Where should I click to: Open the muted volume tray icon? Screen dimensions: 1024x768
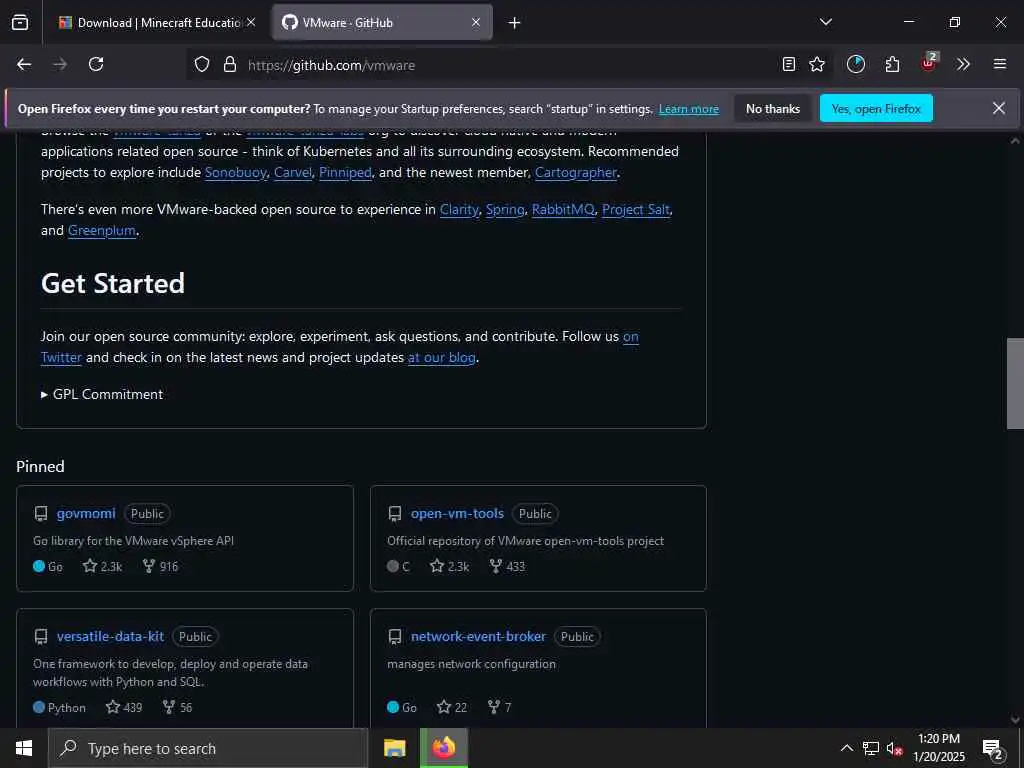(x=895, y=748)
